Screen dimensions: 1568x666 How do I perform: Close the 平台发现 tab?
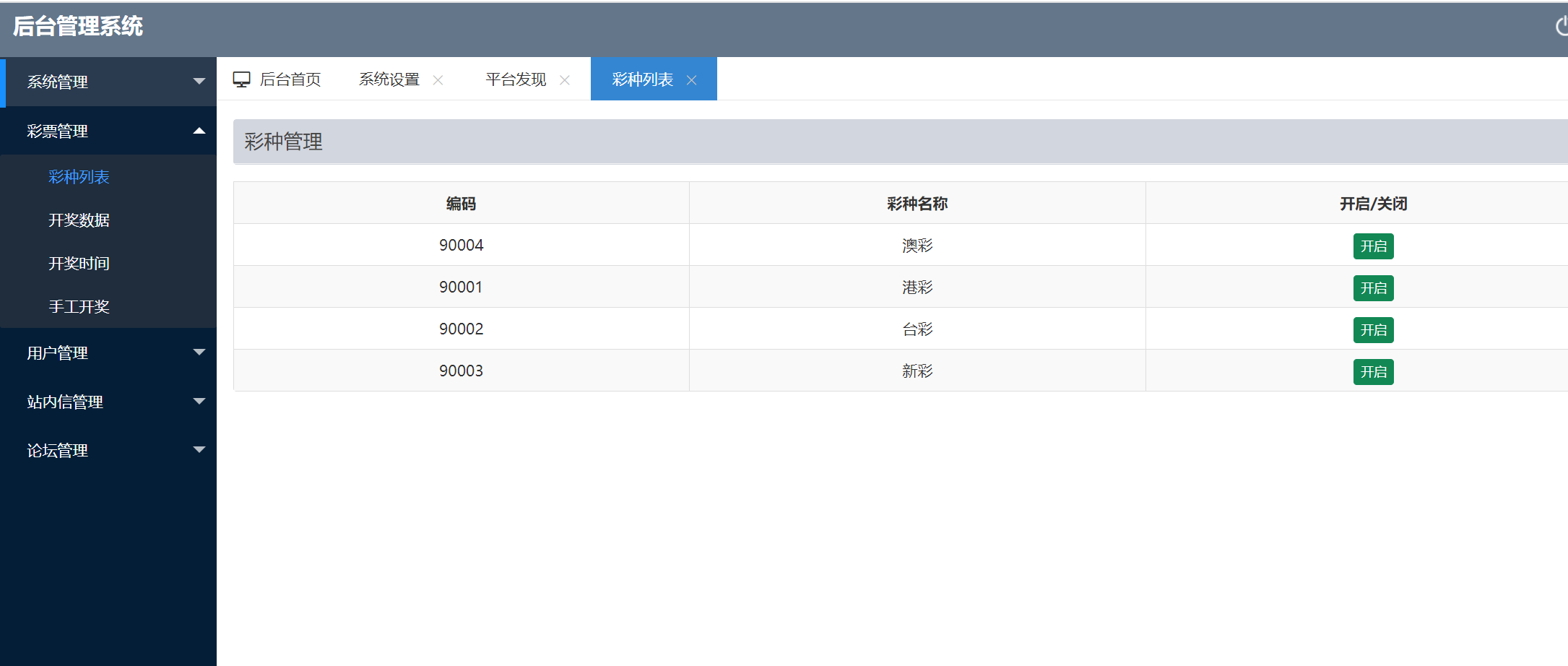pyautogui.click(x=565, y=80)
